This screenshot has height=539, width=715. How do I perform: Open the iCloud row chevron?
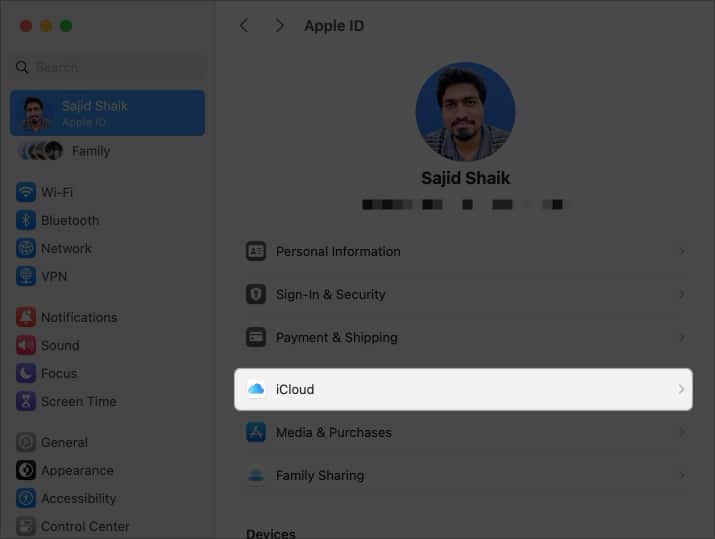pyautogui.click(x=681, y=389)
